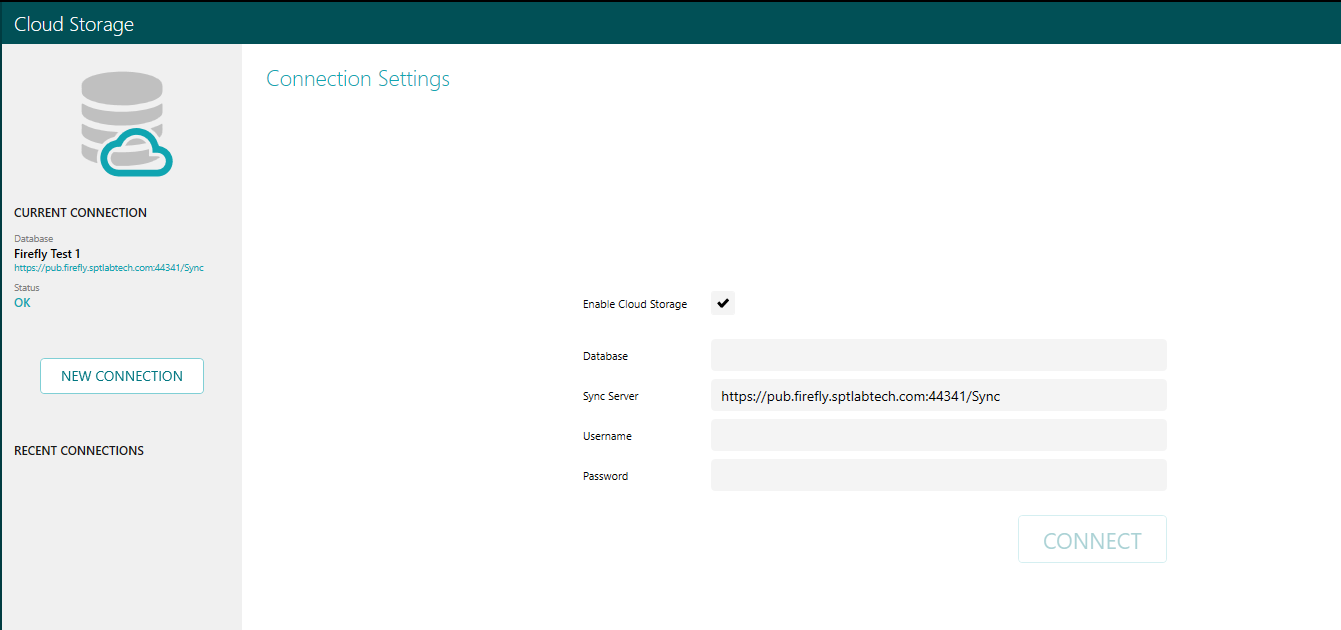Click the Database label under Current Connection
This screenshot has width=1341, height=630.
click(x=33, y=238)
